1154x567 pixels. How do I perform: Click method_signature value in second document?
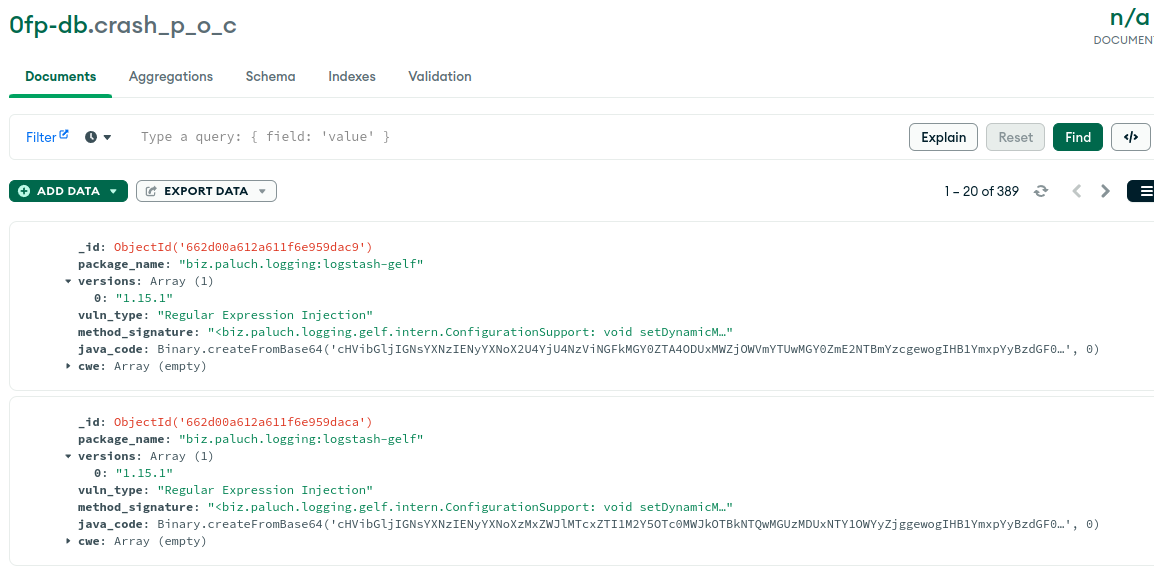coord(470,507)
